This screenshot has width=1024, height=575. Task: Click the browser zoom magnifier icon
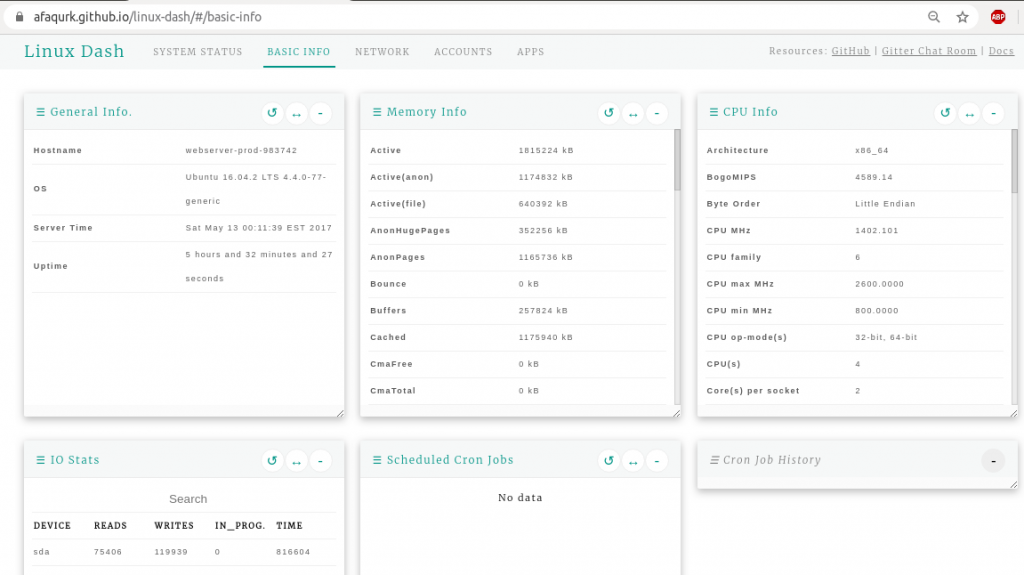point(934,17)
